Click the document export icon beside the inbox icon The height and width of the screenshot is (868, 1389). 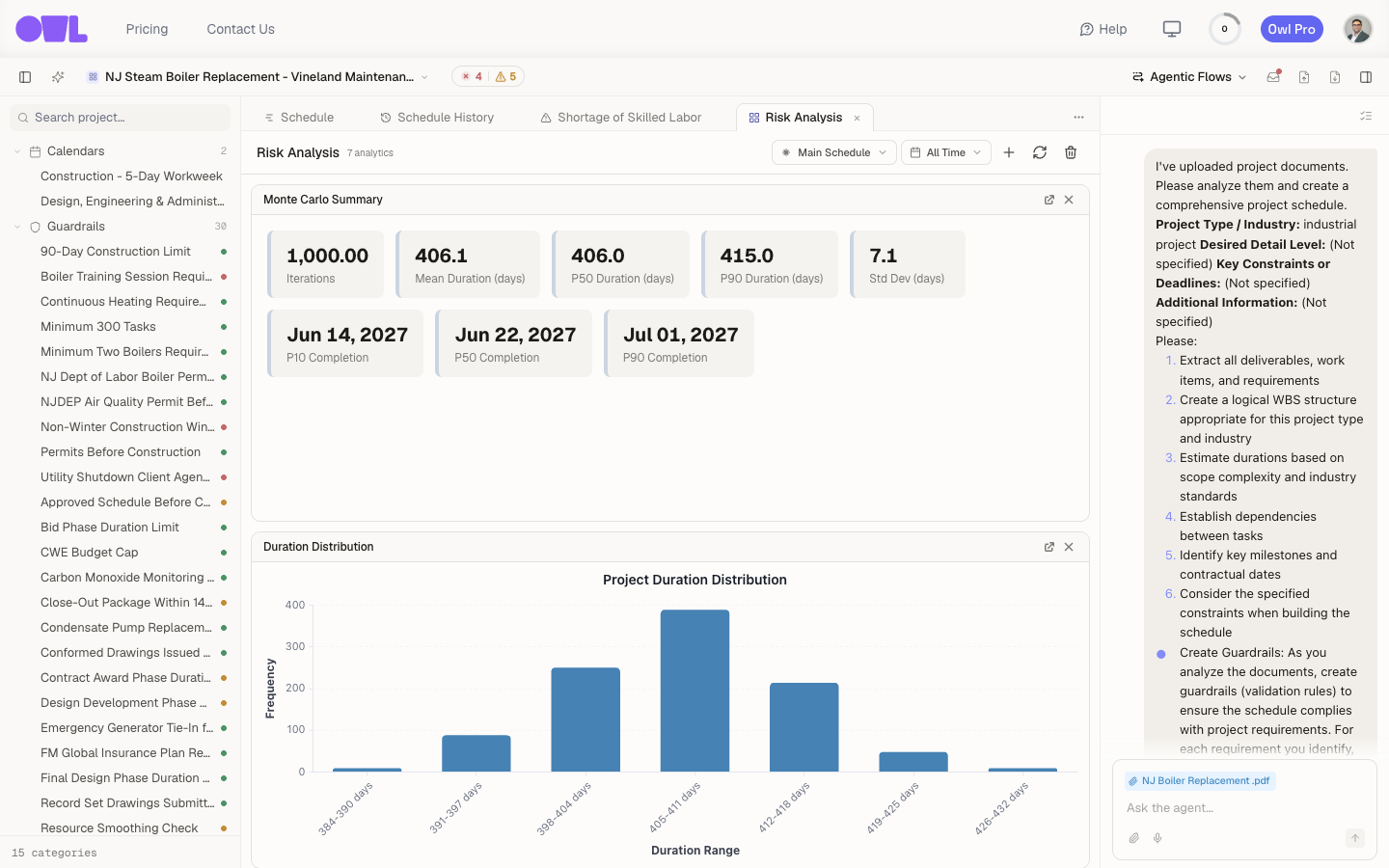coord(1304,77)
